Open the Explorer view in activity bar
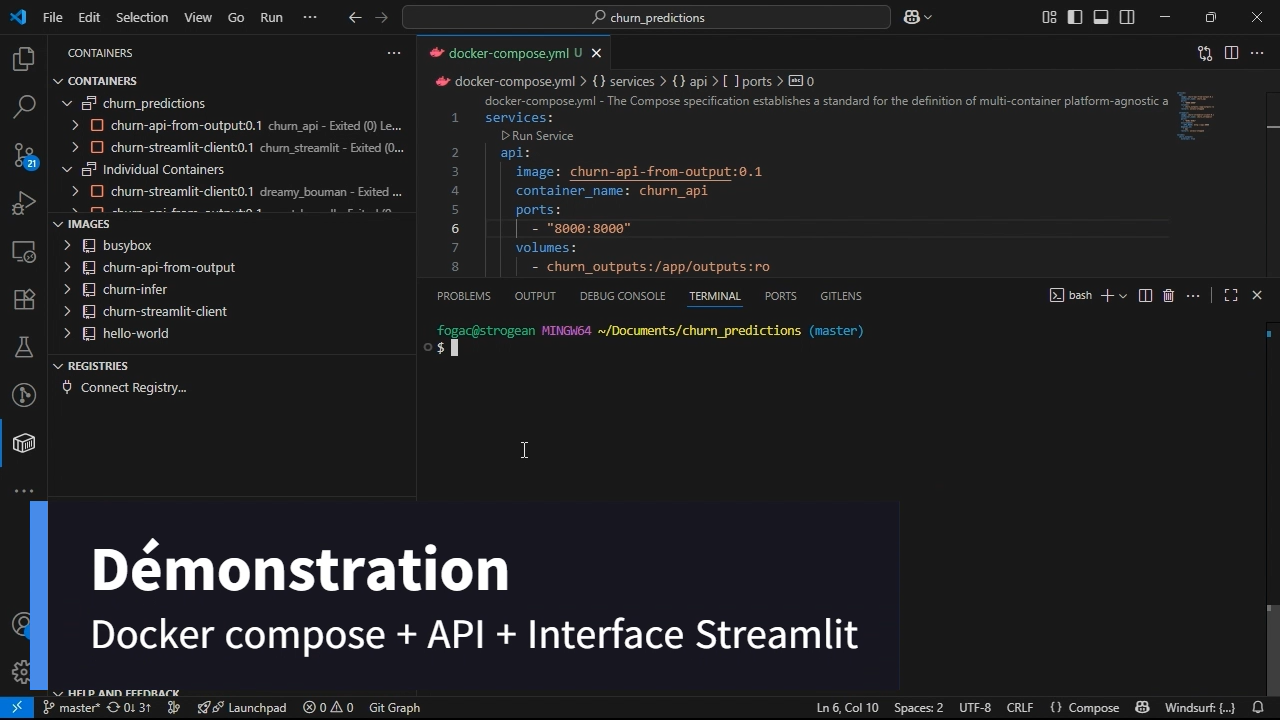 click(24, 60)
